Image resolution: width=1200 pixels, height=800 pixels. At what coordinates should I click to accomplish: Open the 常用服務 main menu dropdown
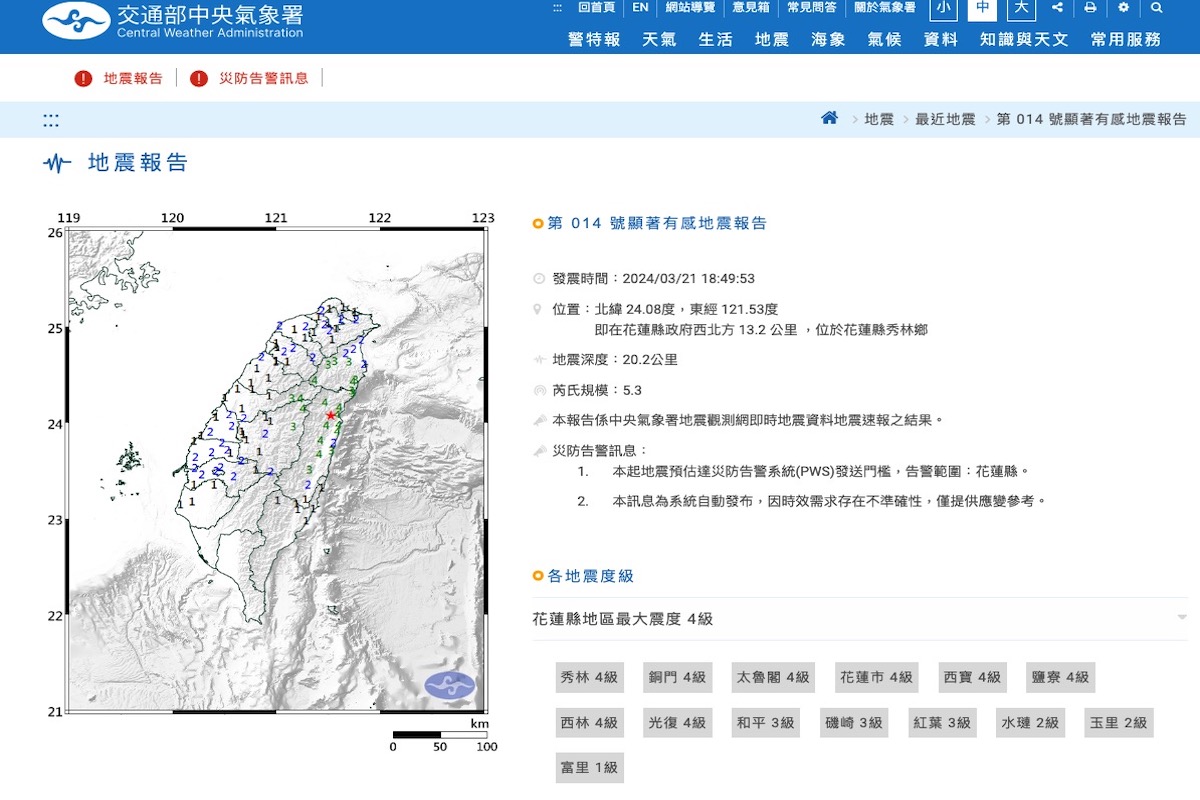1126,40
